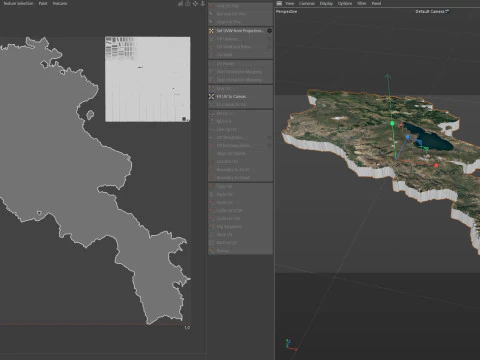Click the green Y-axis handle in viewport
The height and width of the screenshot is (360, 480).
(392, 124)
